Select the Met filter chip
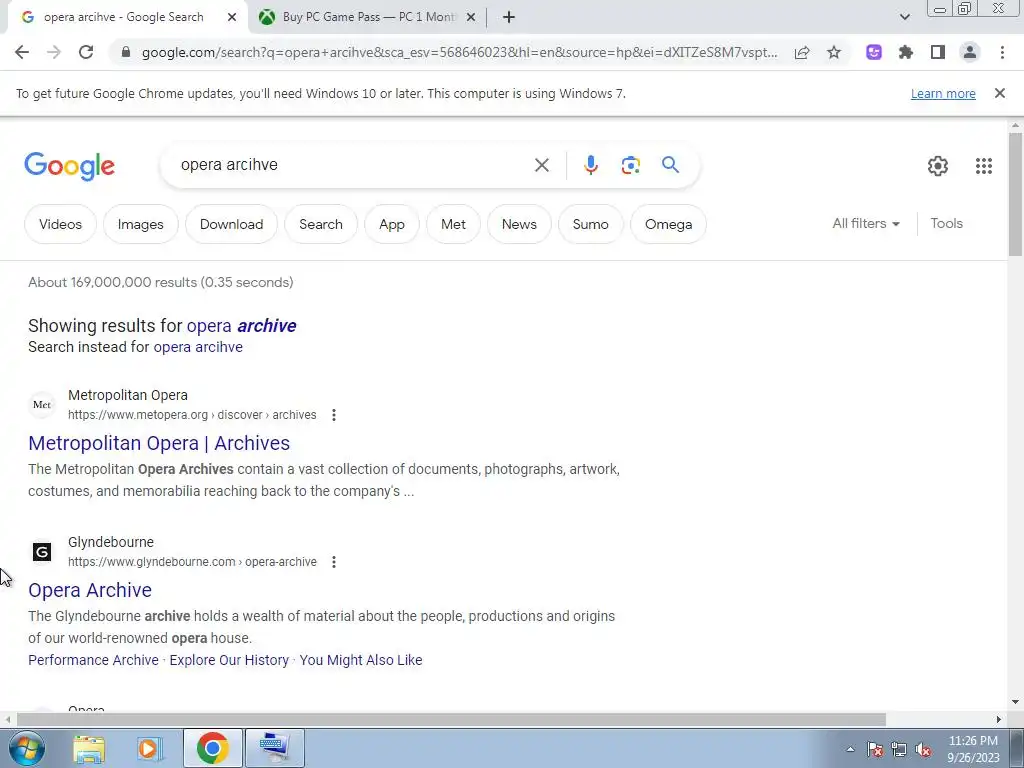Screen dimensions: 1024x768 coord(453,224)
